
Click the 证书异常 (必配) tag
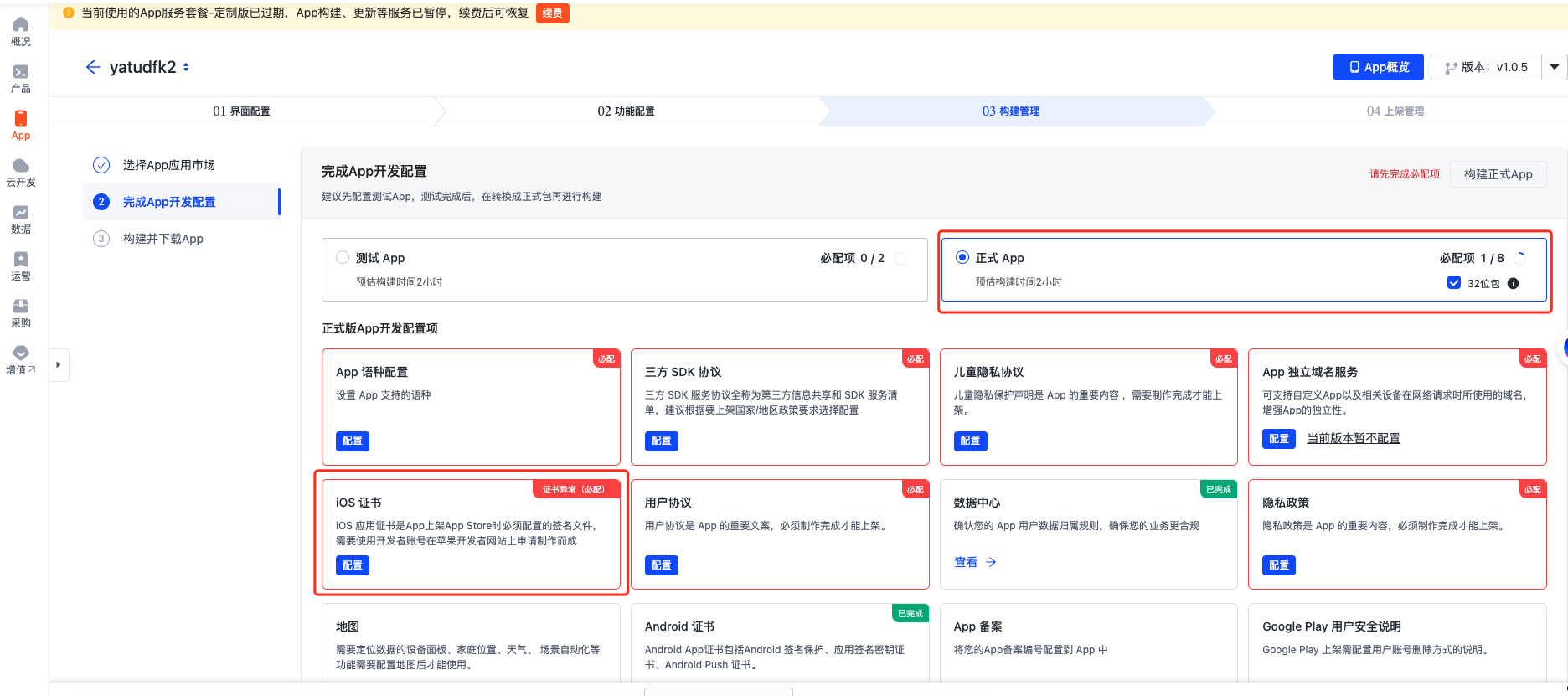[575, 489]
